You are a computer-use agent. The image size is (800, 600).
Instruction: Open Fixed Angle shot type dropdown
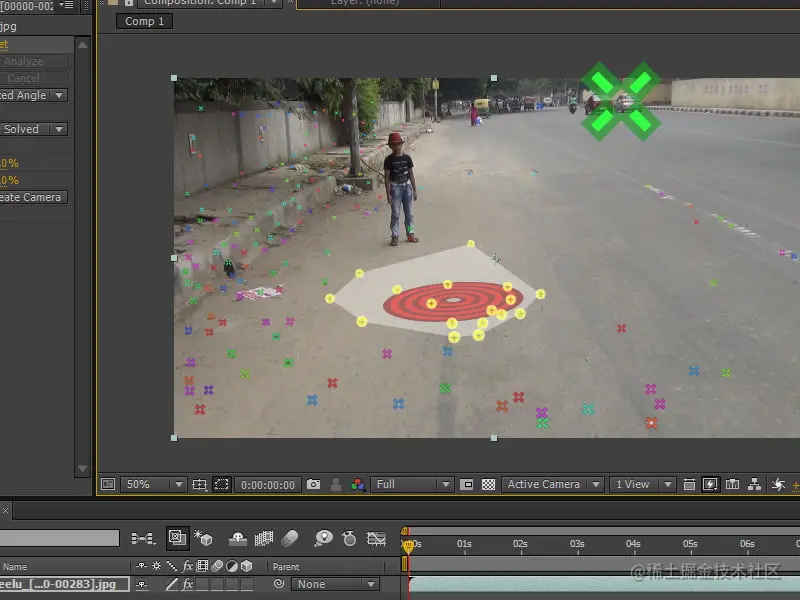33,95
